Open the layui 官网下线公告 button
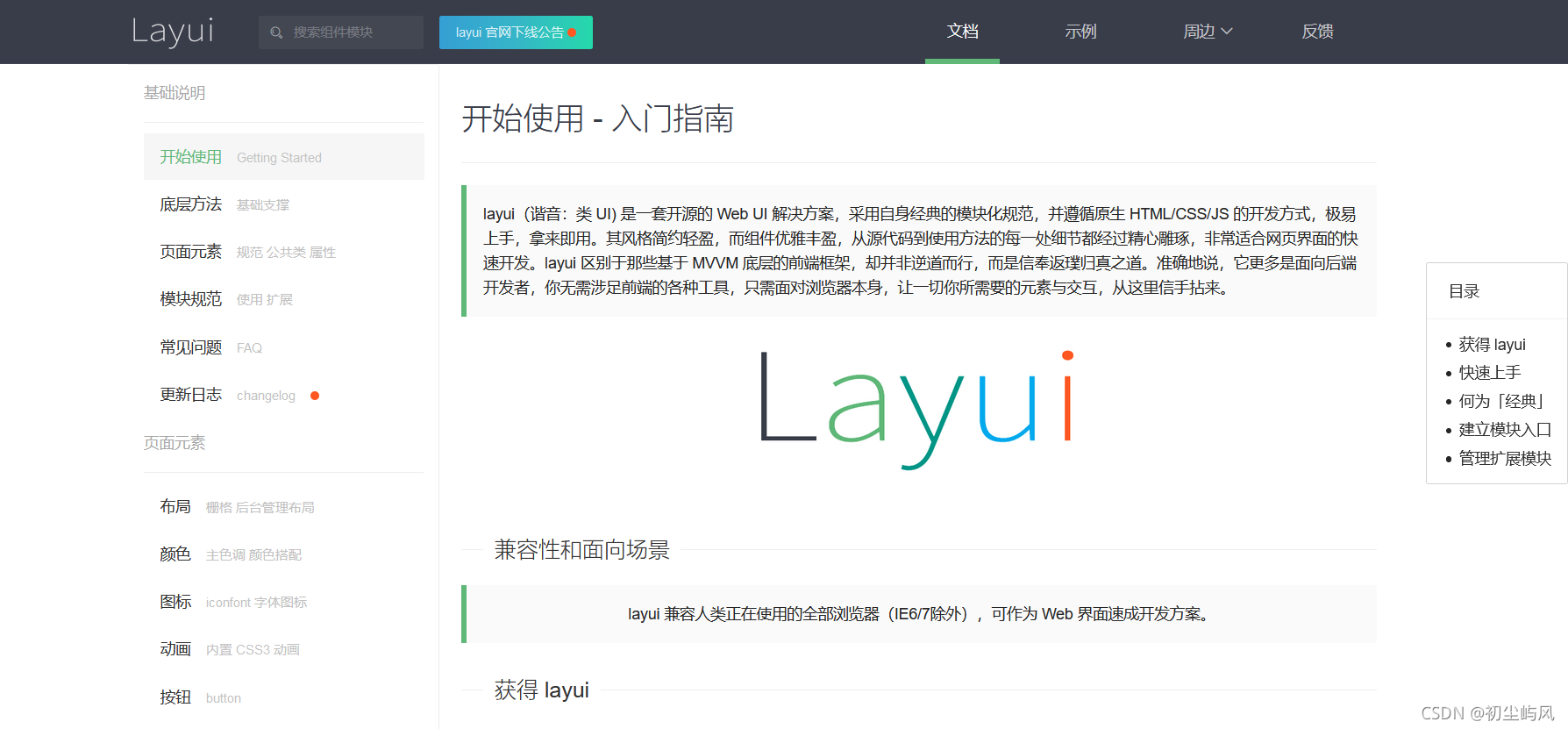1568x729 pixels. point(516,32)
